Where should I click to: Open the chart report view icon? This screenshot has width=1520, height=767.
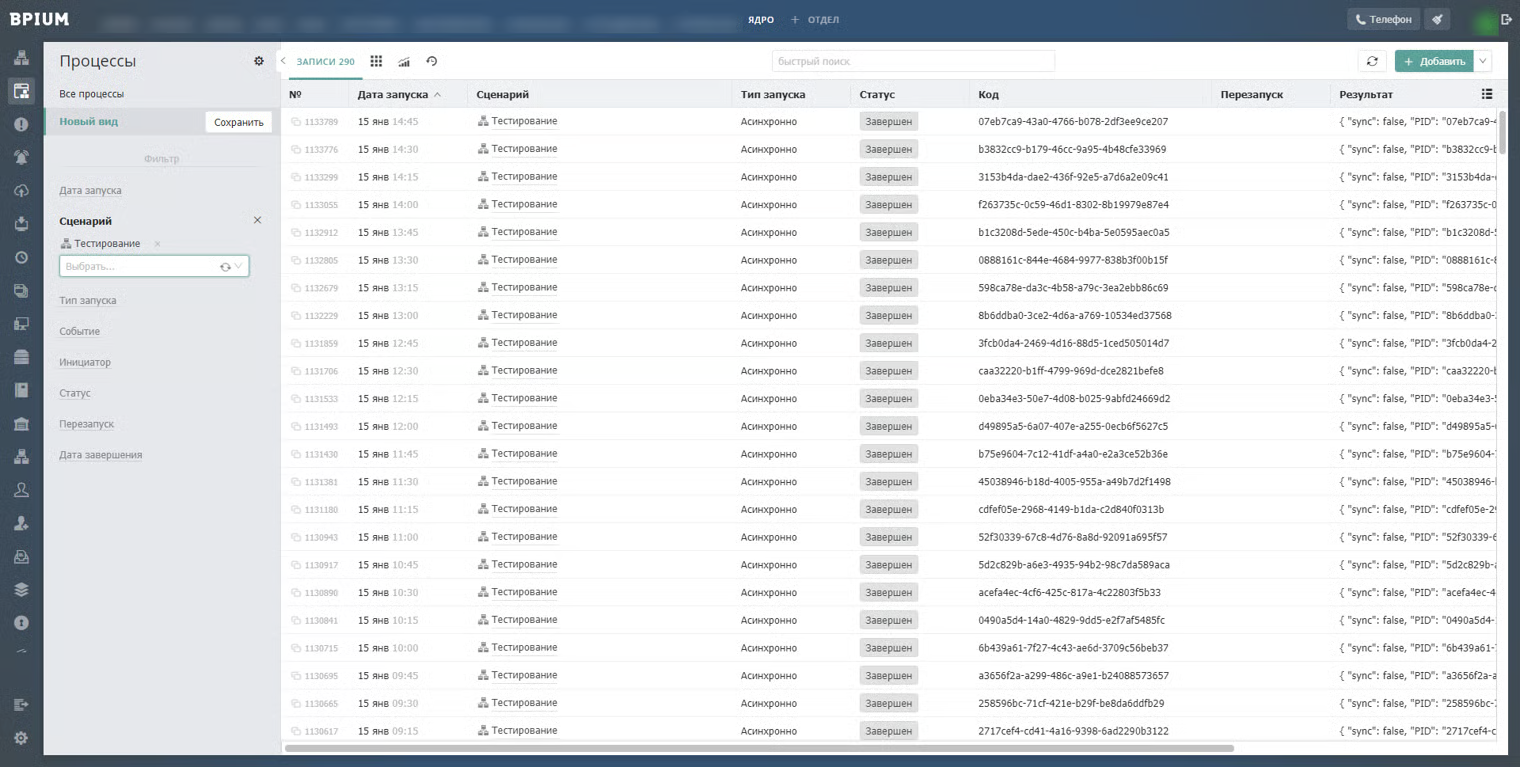(404, 61)
